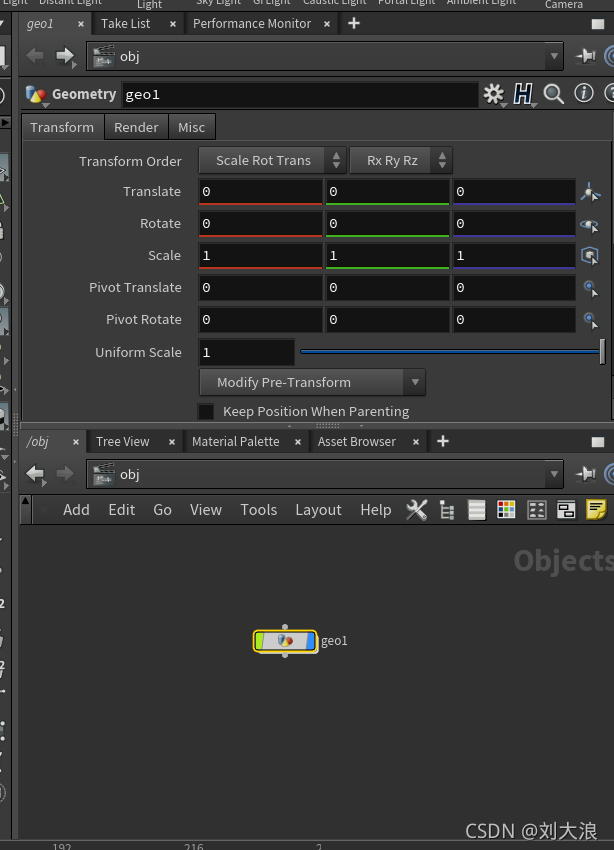This screenshot has height=850, width=614.
Task: Show node info with the i icon
Action: (x=584, y=93)
